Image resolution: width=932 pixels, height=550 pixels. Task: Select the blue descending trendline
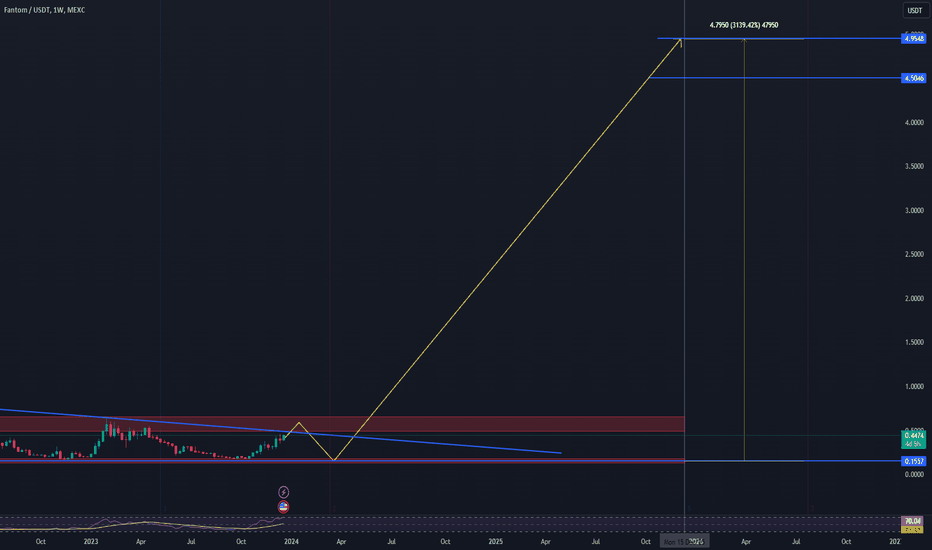[x=281, y=431]
